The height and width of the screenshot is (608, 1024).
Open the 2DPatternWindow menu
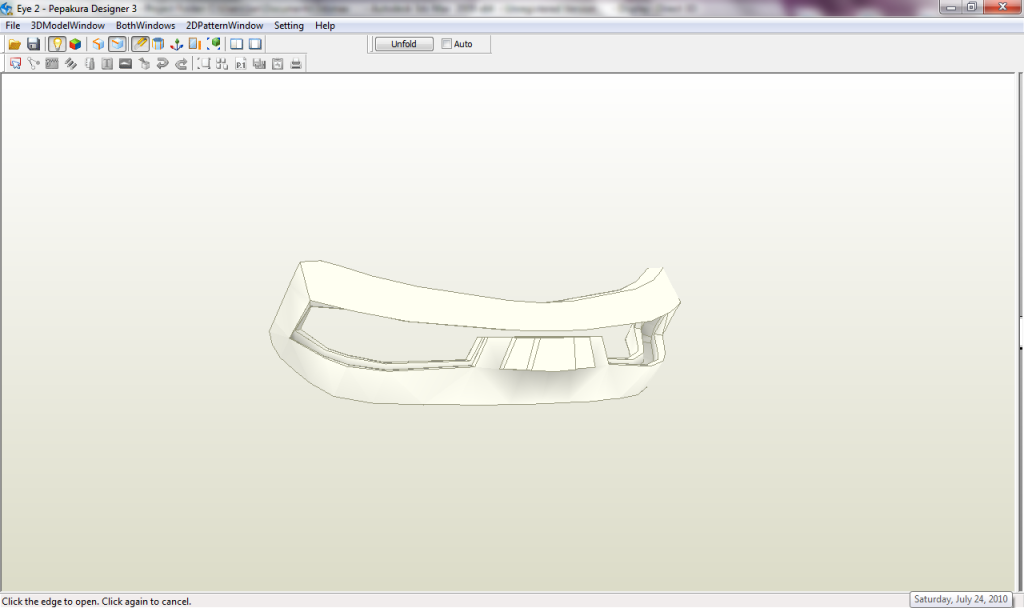click(225, 25)
